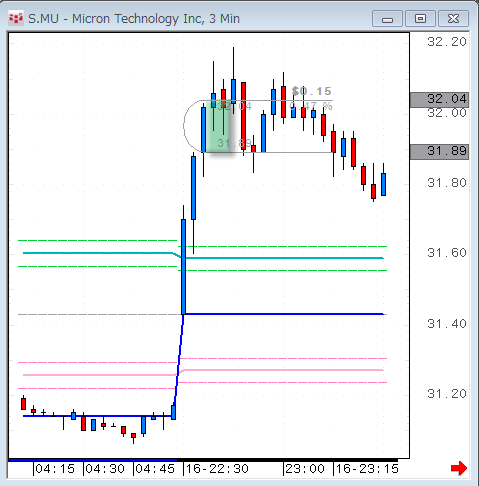The height and width of the screenshot is (486, 479).
Task: Click the $0.15 measurement label
Action: pyautogui.click(x=312, y=91)
